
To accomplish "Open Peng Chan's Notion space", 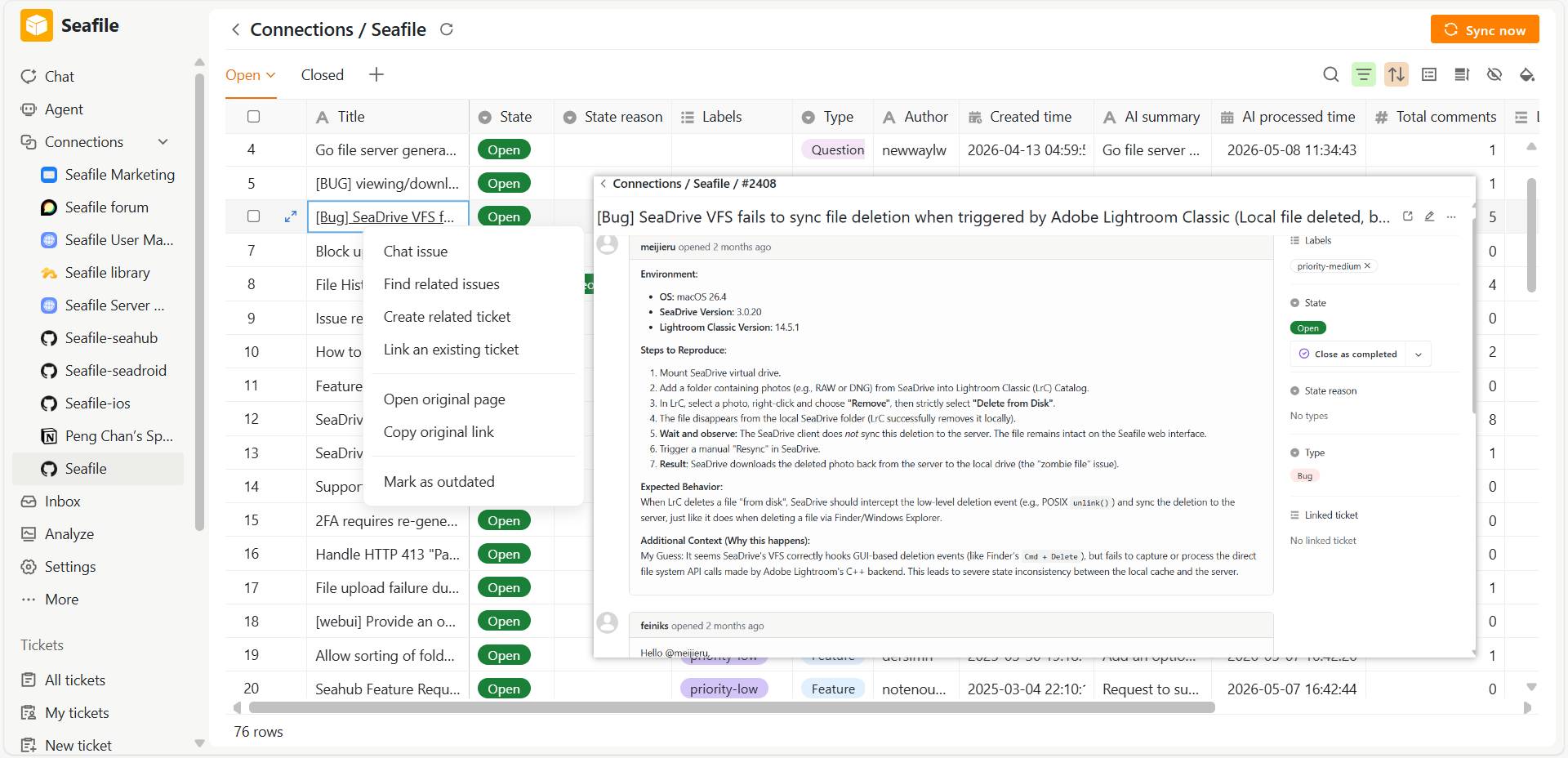I will coord(118,435).
